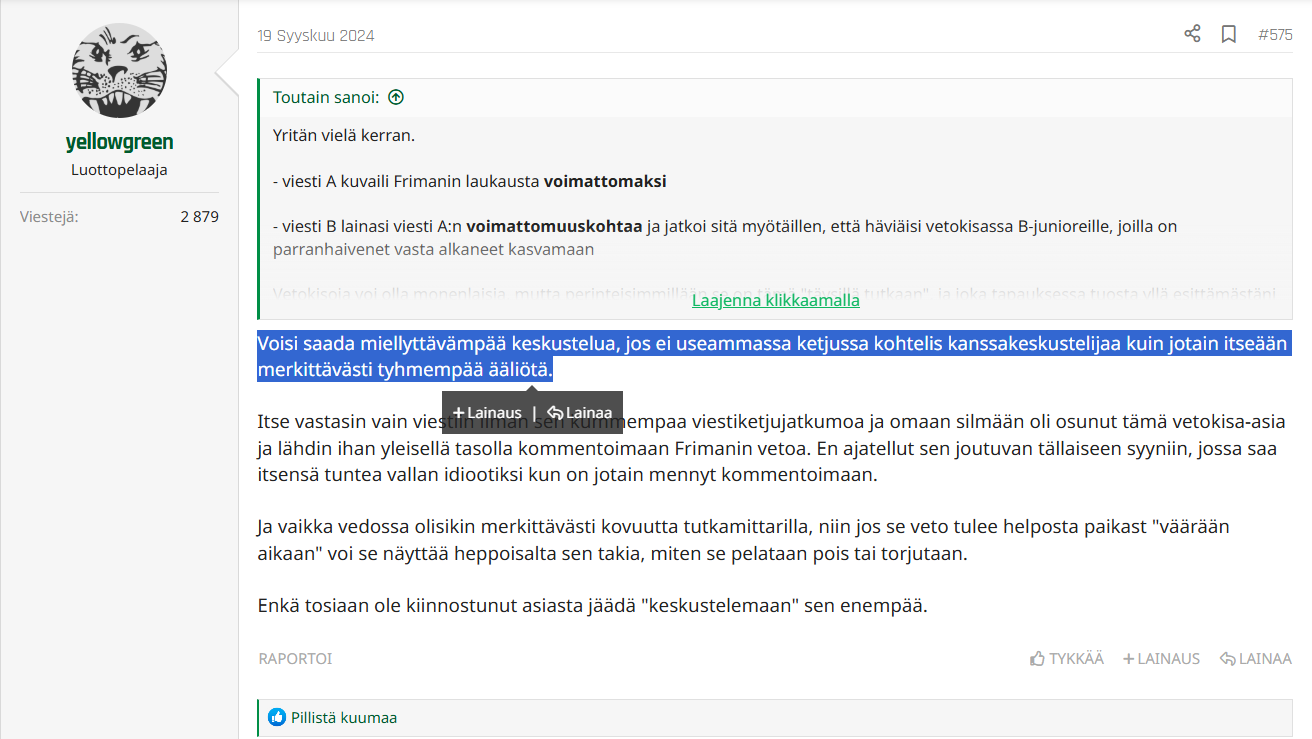
Task: Bookmark this post with the bookmark icon
Action: (1229, 34)
